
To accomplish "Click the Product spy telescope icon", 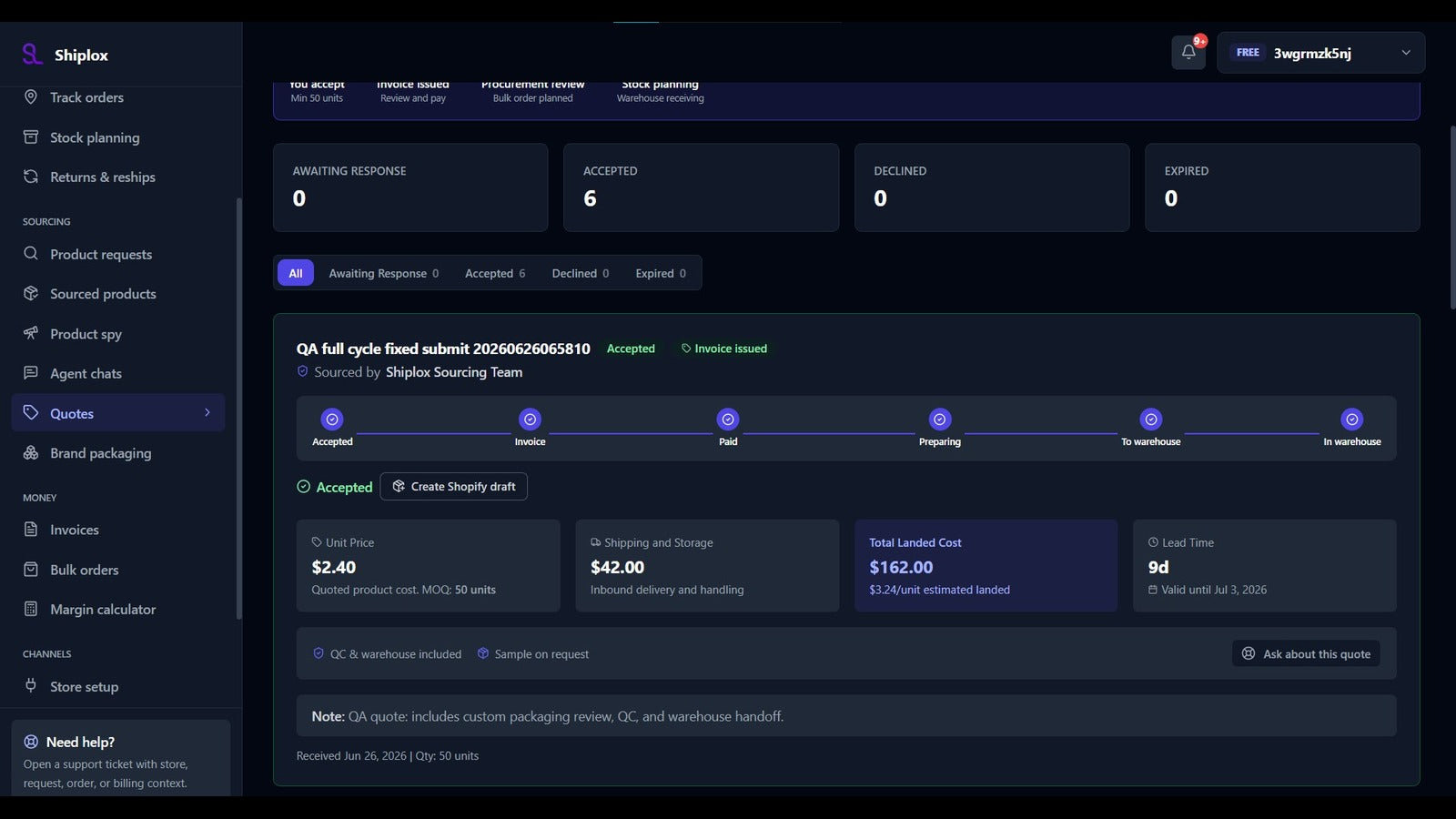I will (31, 333).
